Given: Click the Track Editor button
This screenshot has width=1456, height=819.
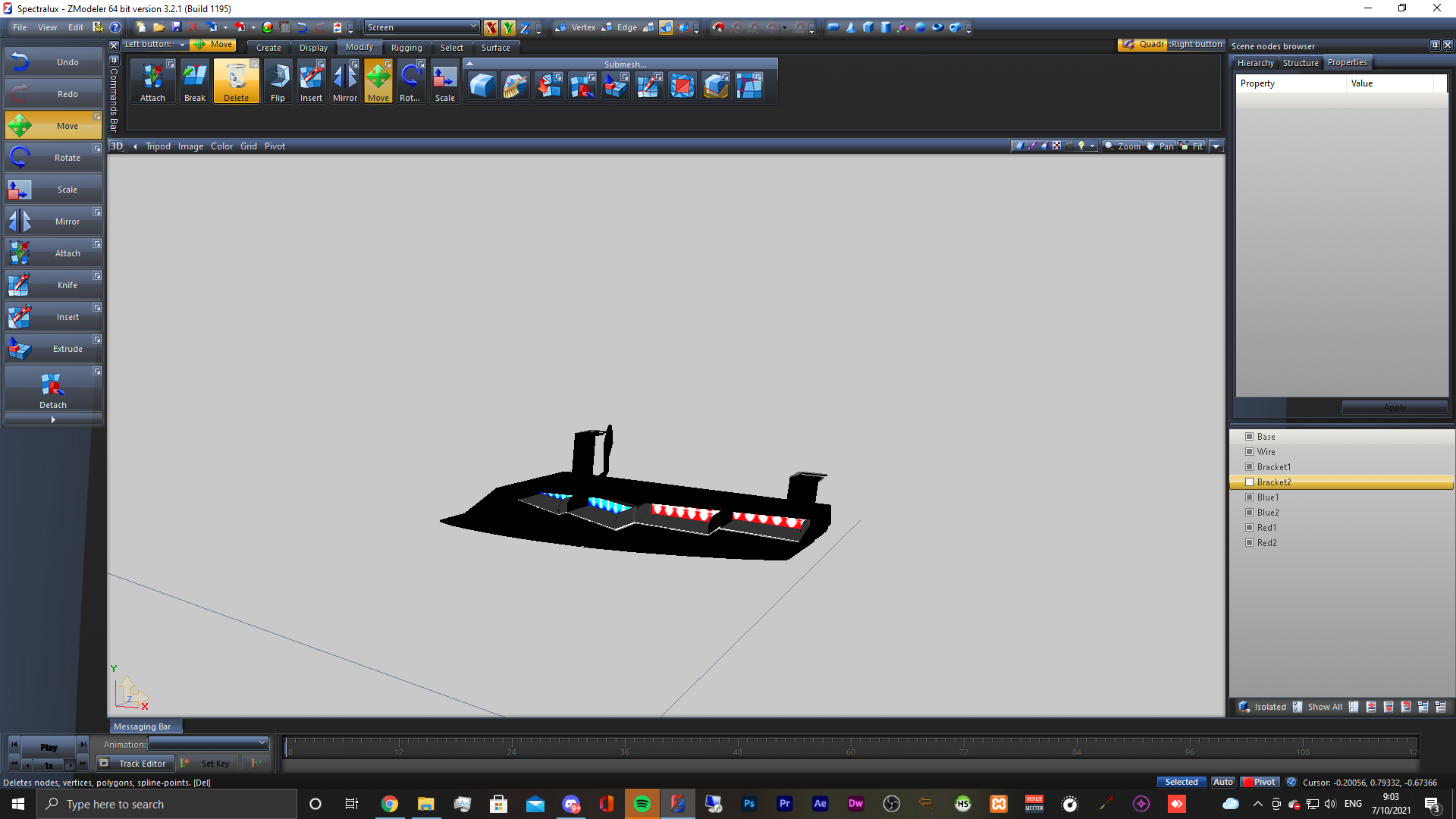Looking at the screenshot, I should click(x=136, y=764).
